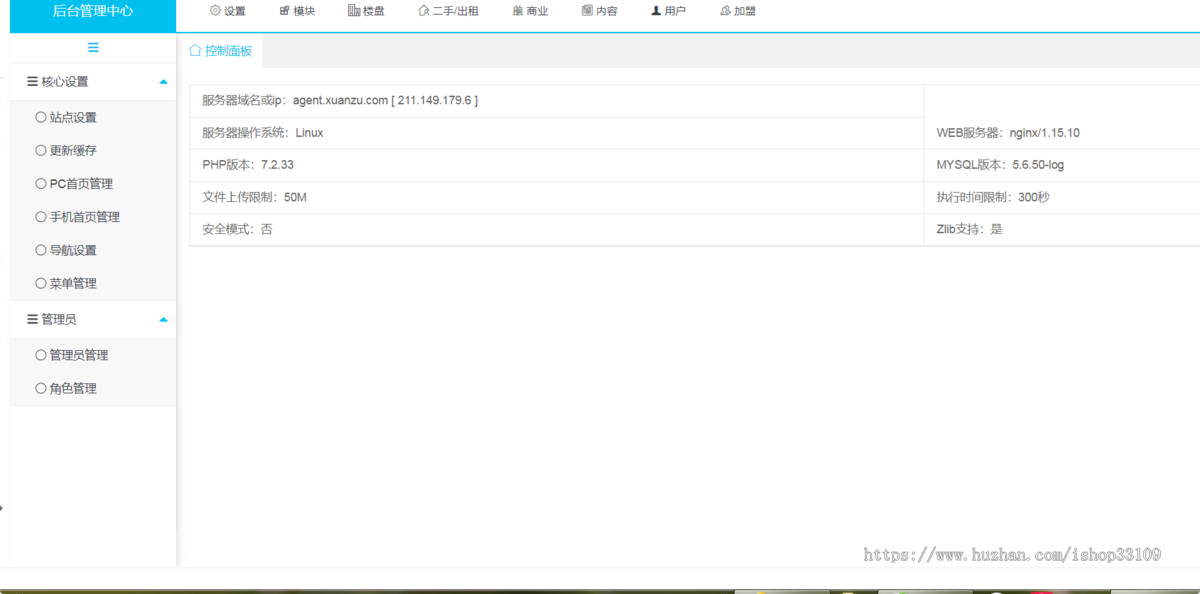
Task: Open the 模块 top menu
Action: point(297,11)
